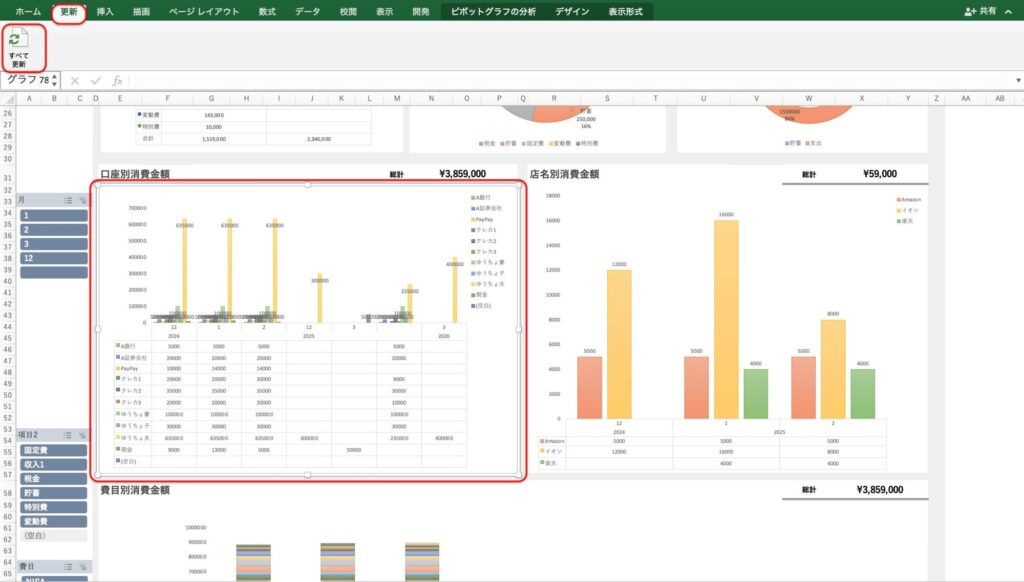Image resolution: width=1024 pixels, height=582 pixels.
Task: Click the name box stepper arrows
Action: coord(54,80)
